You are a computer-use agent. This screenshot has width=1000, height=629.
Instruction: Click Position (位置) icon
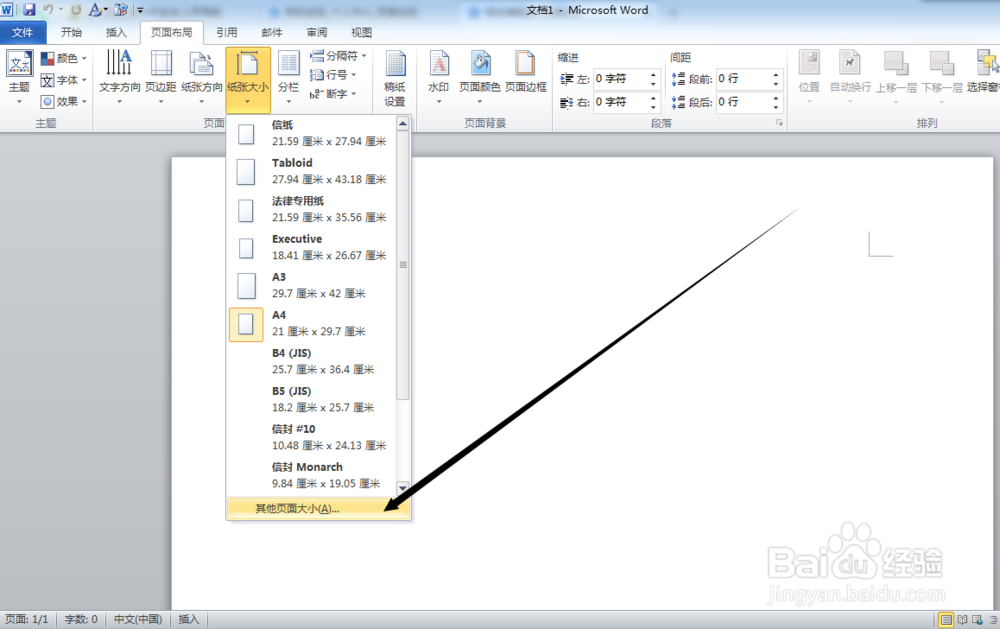pyautogui.click(x=809, y=63)
